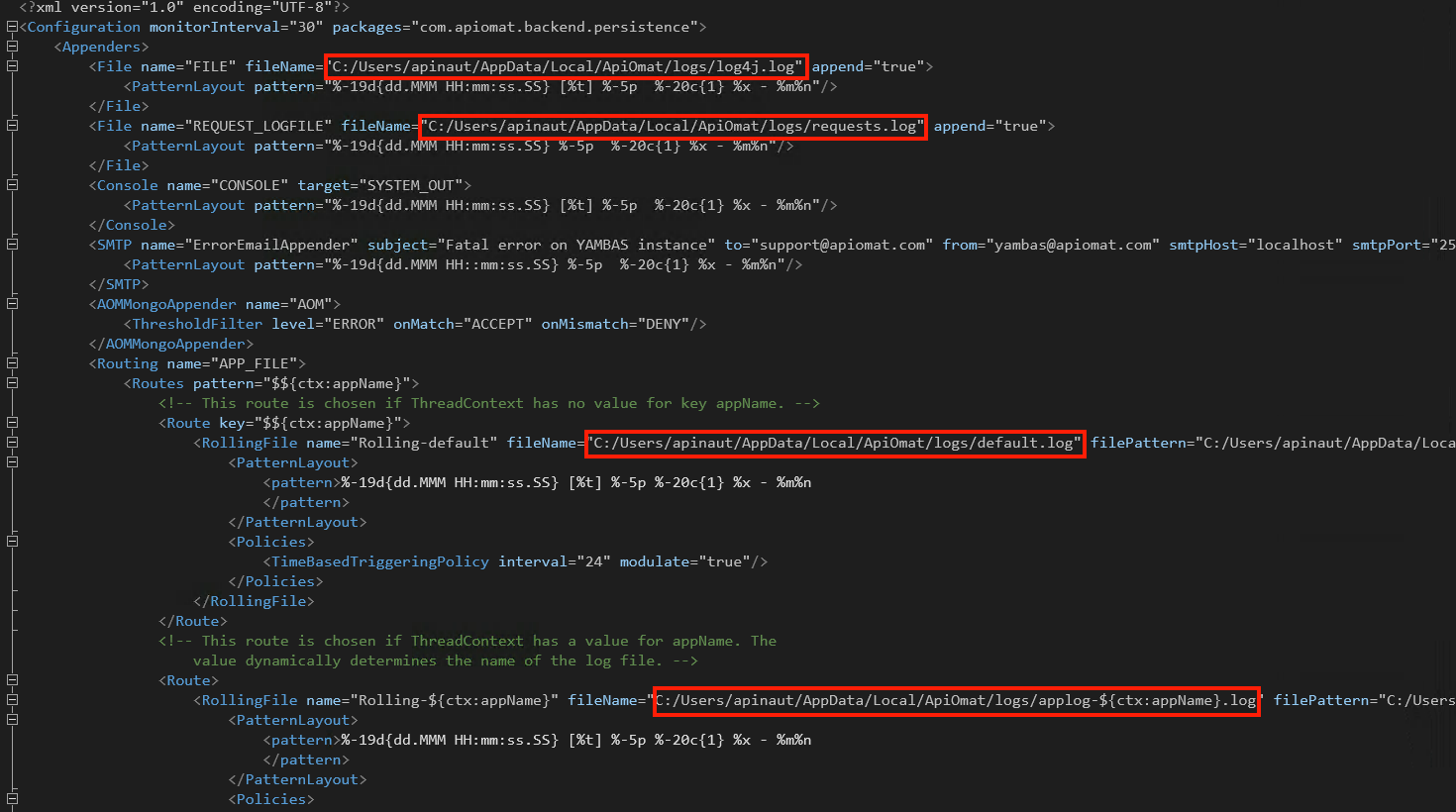Fold the Routes pattern element
Screen dimensions: 1456x812
[12, 383]
